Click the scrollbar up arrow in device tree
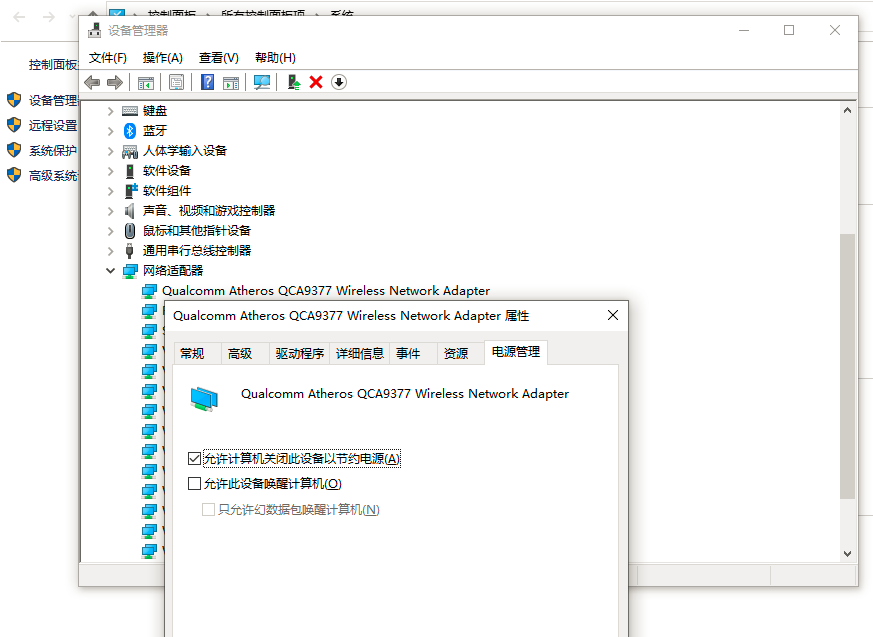The height and width of the screenshot is (637, 873). pos(847,110)
